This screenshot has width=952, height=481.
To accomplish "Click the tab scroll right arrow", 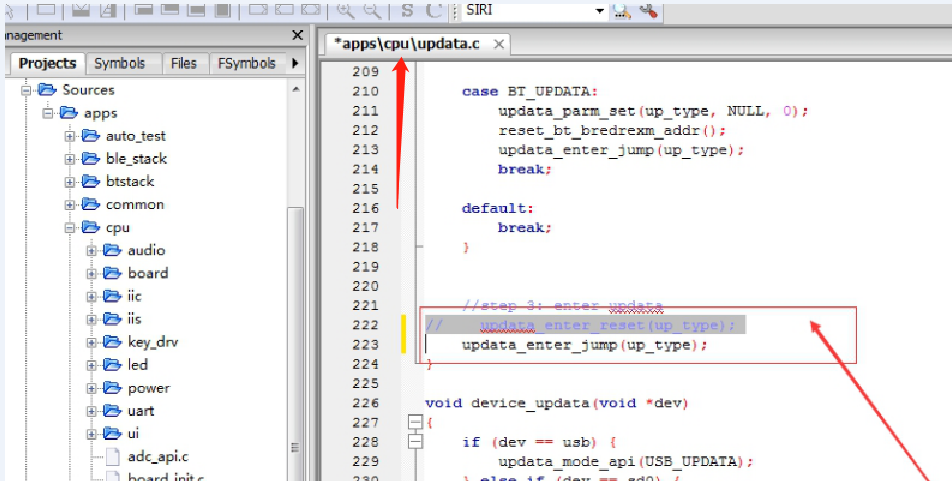I will tap(295, 63).
